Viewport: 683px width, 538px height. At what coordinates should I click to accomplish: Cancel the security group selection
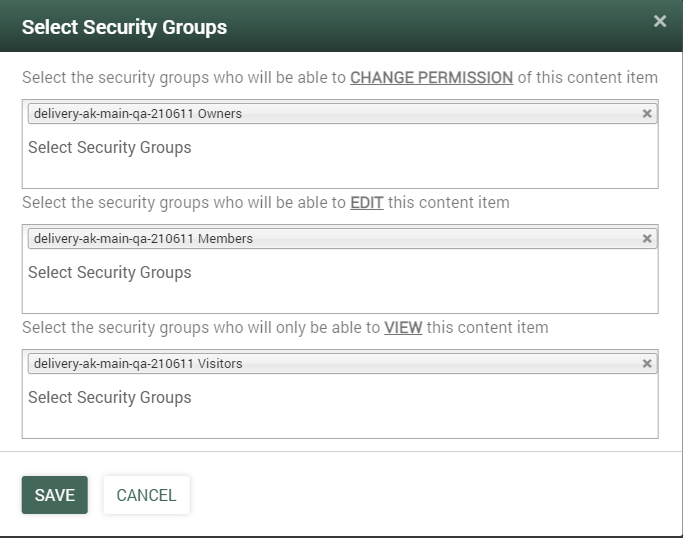click(146, 495)
